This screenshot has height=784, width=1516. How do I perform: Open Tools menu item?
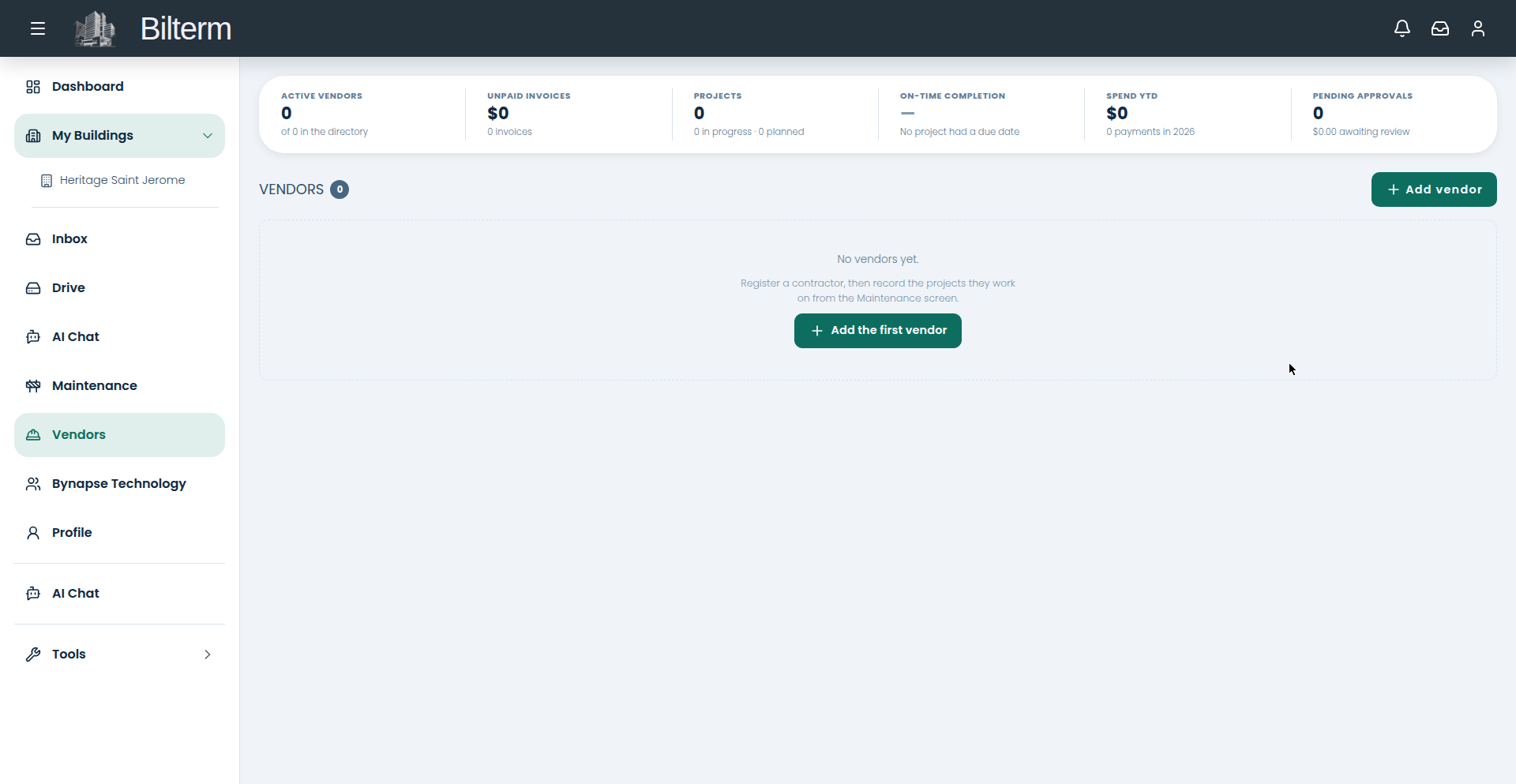[119, 655]
